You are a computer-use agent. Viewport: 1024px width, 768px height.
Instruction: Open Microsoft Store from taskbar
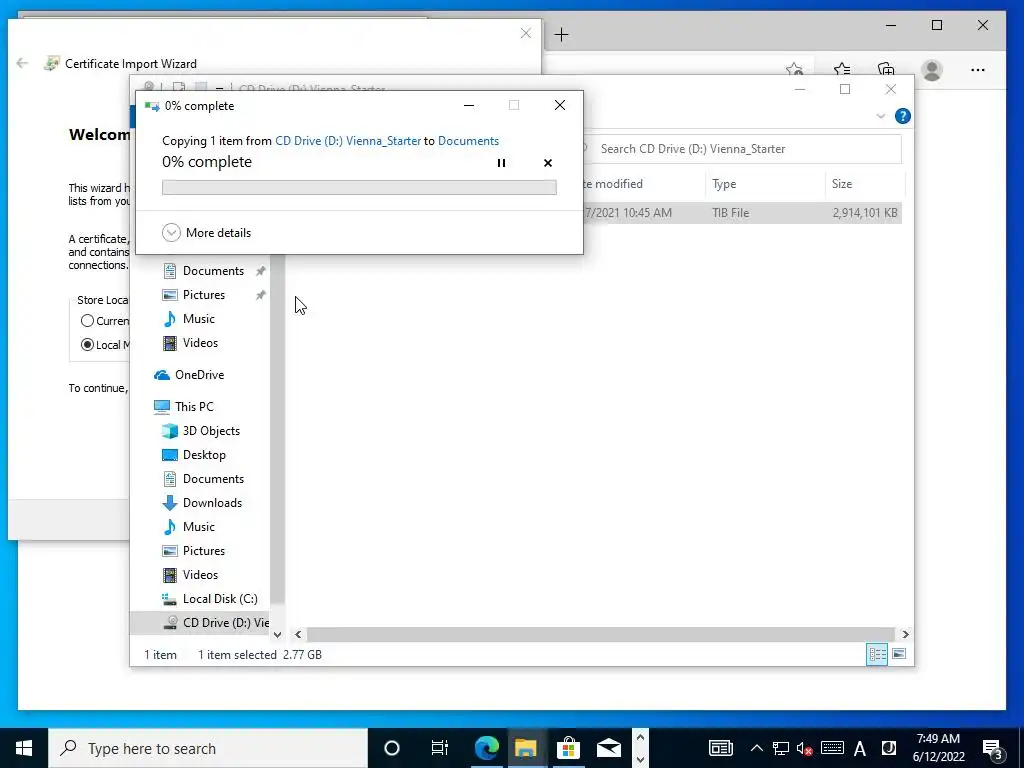[x=568, y=748]
